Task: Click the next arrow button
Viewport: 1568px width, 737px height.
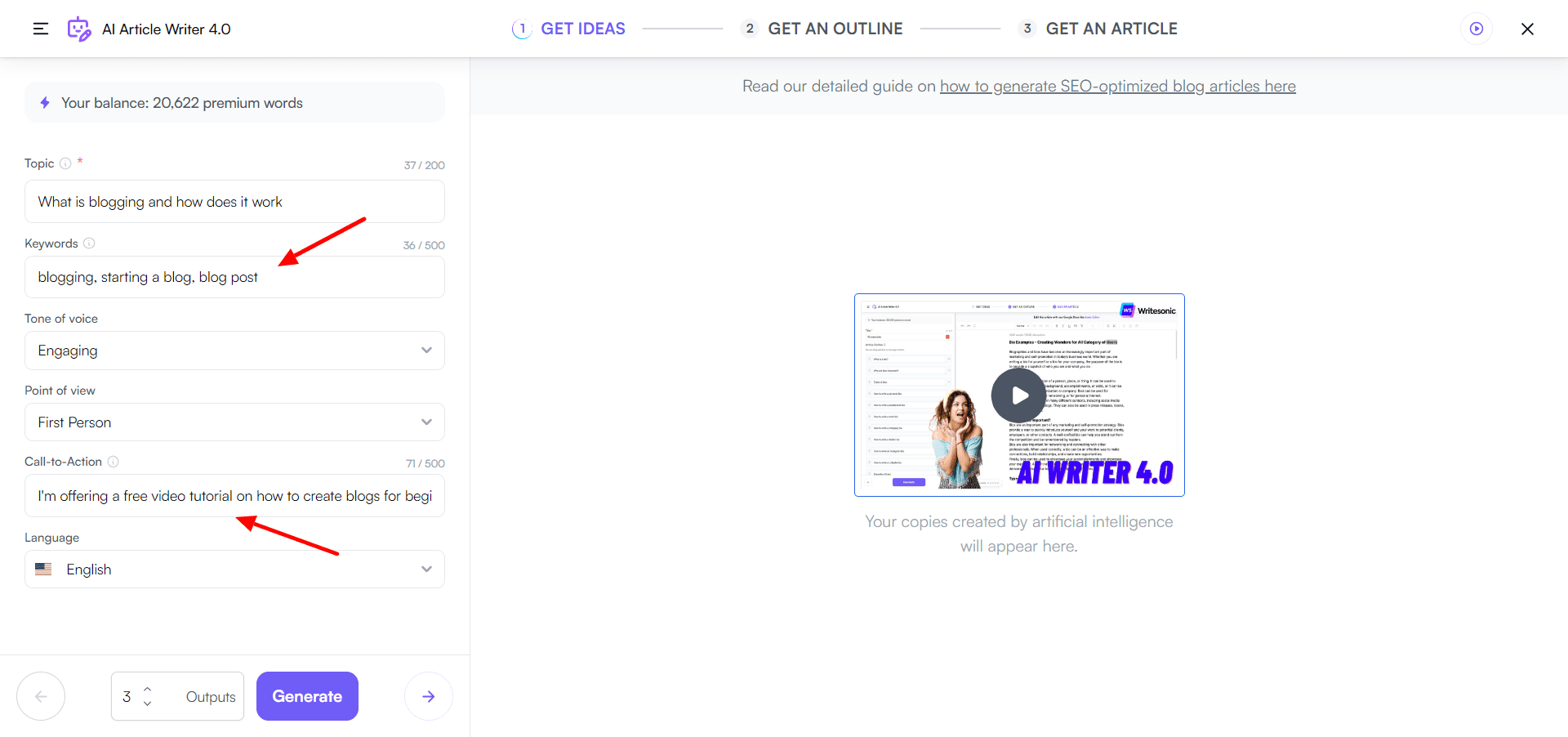Action: coord(429,696)
